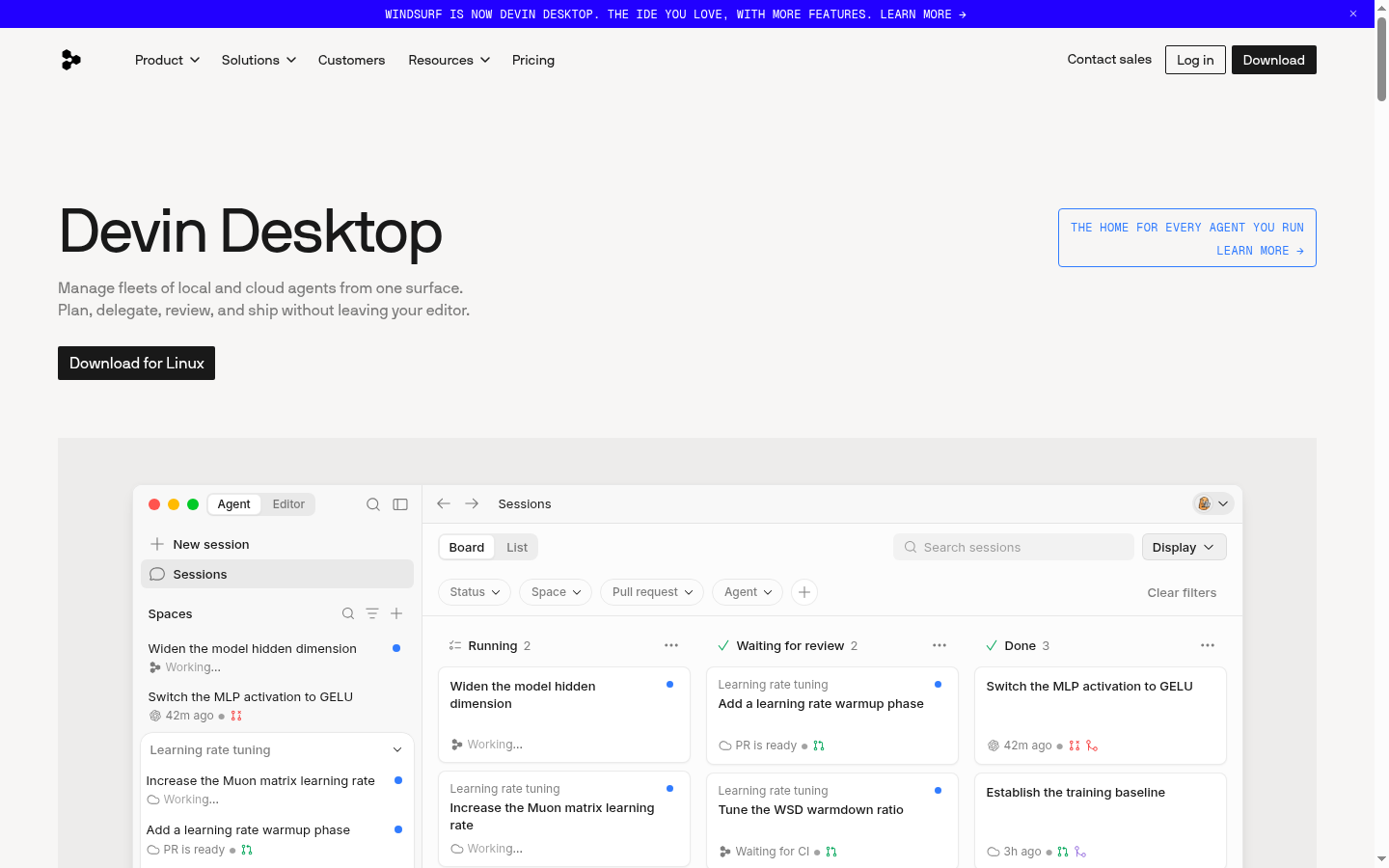Screen dimensions: 1389x868
Task: Open the Widen the model hidden dimension card
Action: (564, 715)
